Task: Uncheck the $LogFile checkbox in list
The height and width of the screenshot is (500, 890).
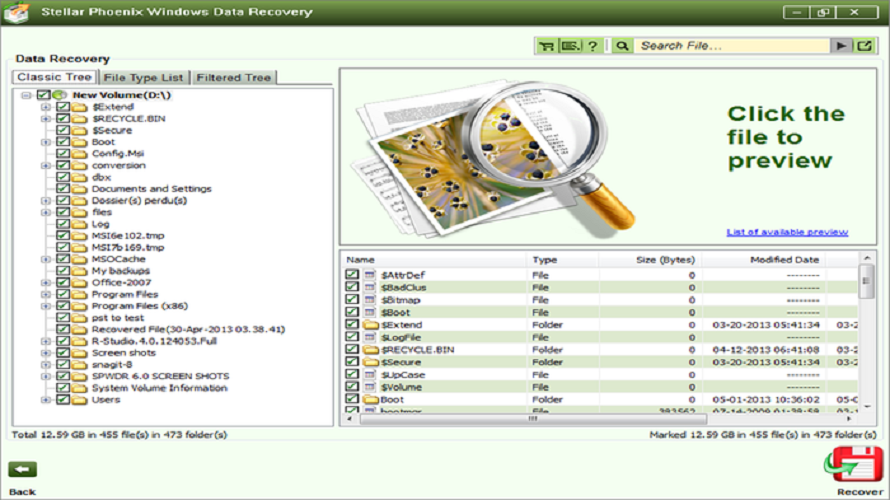Action: pos(352,337)
